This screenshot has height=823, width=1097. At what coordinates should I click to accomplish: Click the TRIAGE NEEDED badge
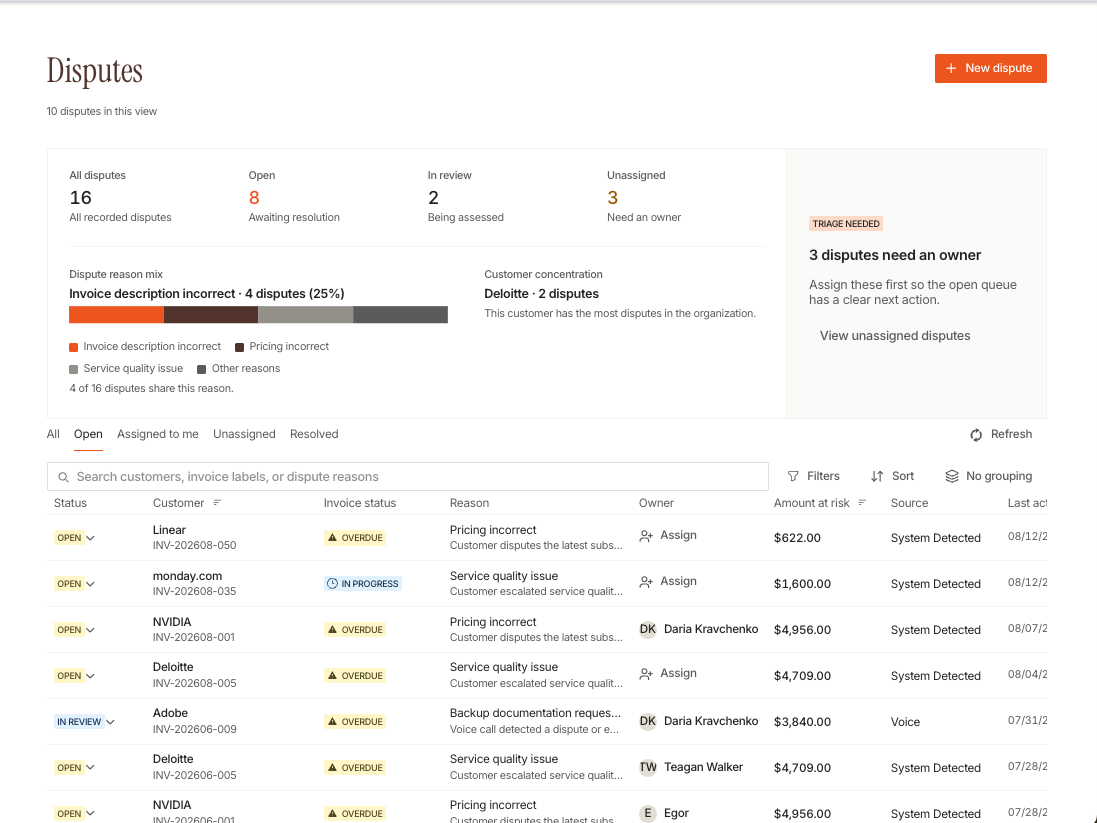point(846,224)
